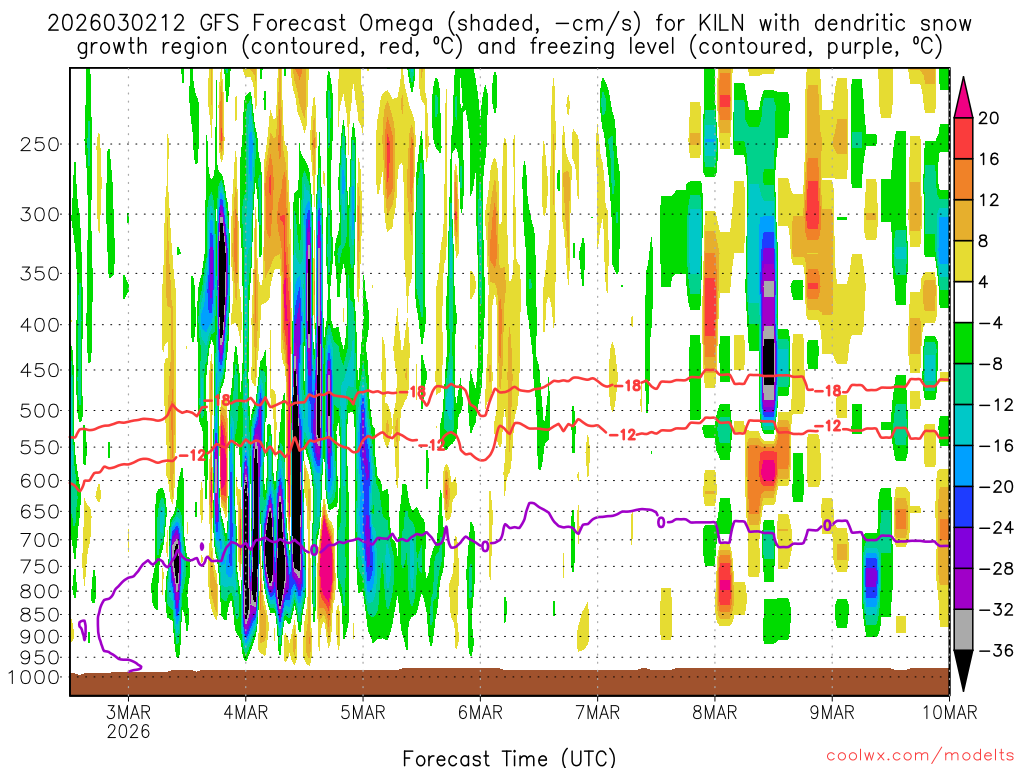Click the 12 value on the color bar
Viewport: 1024px width, 768px height.
click(989, 200)
